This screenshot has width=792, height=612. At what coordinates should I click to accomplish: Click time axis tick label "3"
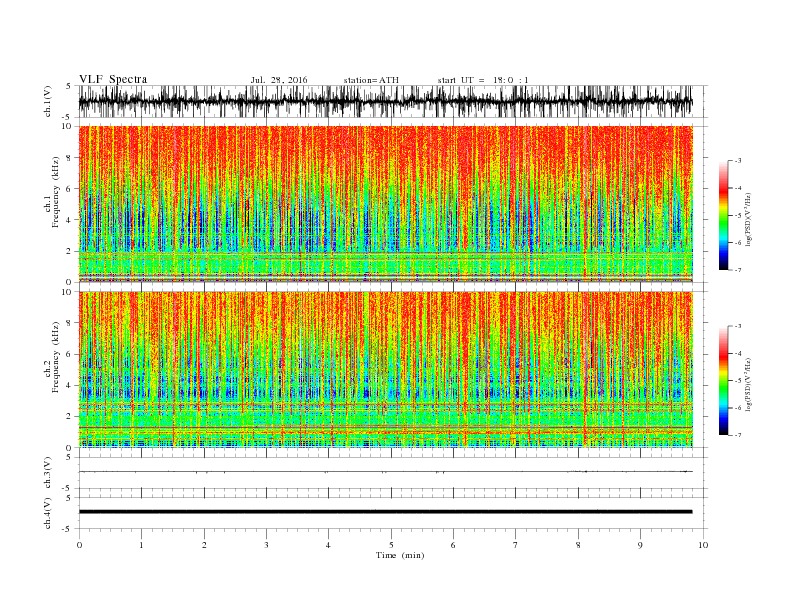point(266,545)
